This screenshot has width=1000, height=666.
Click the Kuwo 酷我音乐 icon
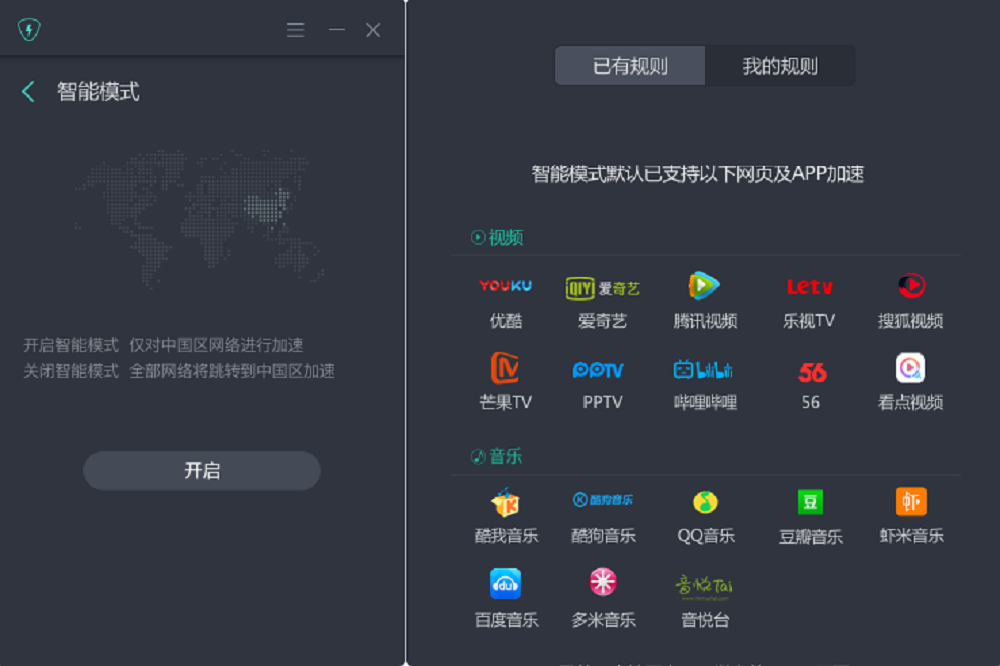tap(505, 502)
